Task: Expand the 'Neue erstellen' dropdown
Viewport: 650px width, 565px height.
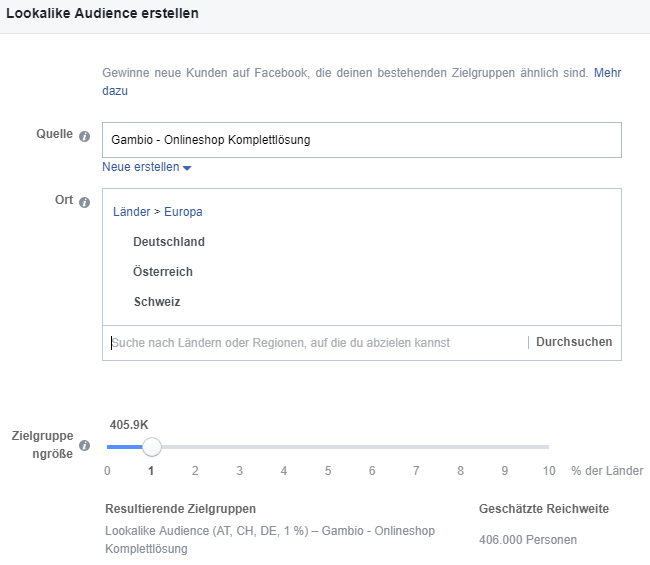Action: pyautogui.click(x=146, y=167)
